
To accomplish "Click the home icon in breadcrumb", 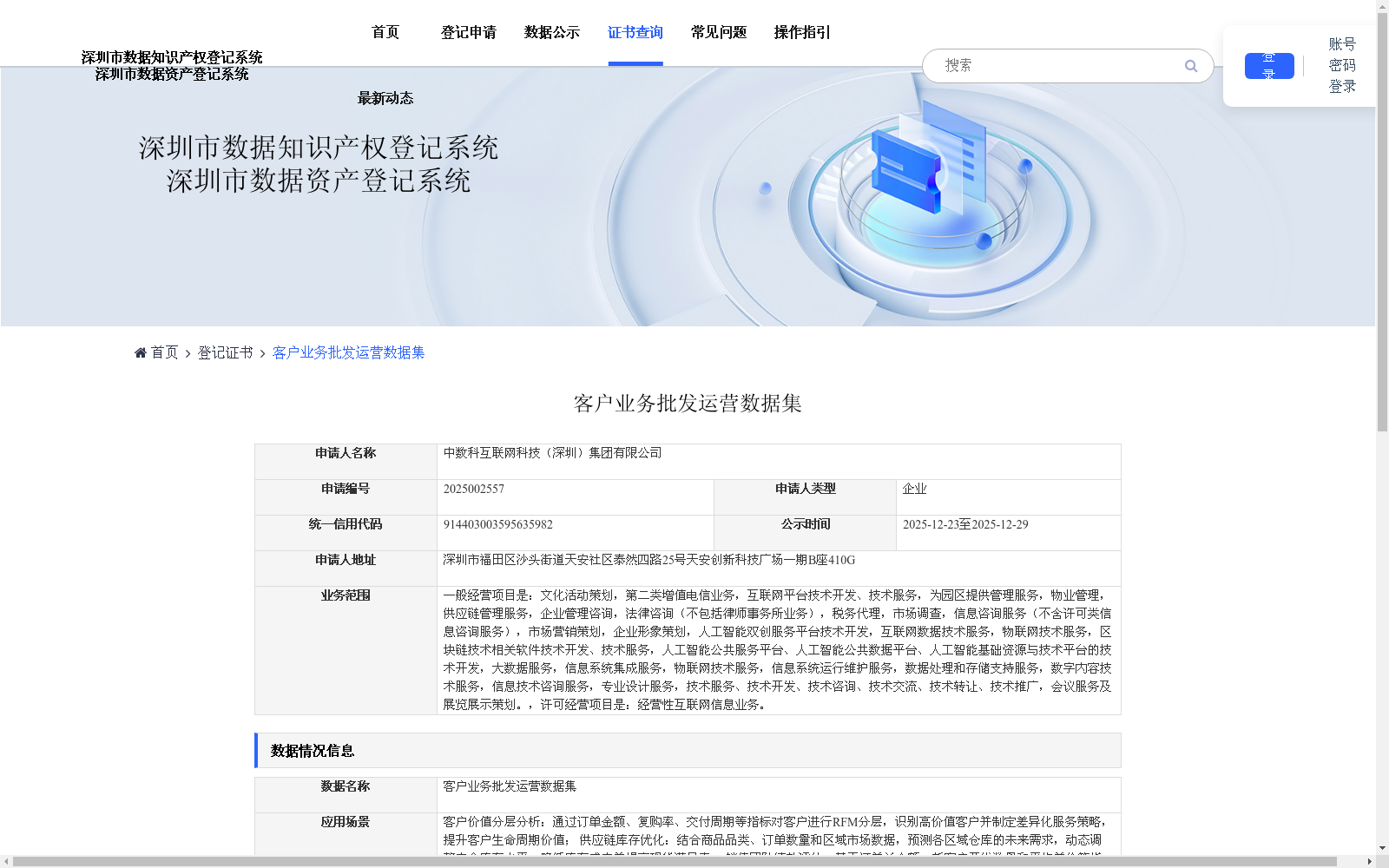I will pos(141,352).
